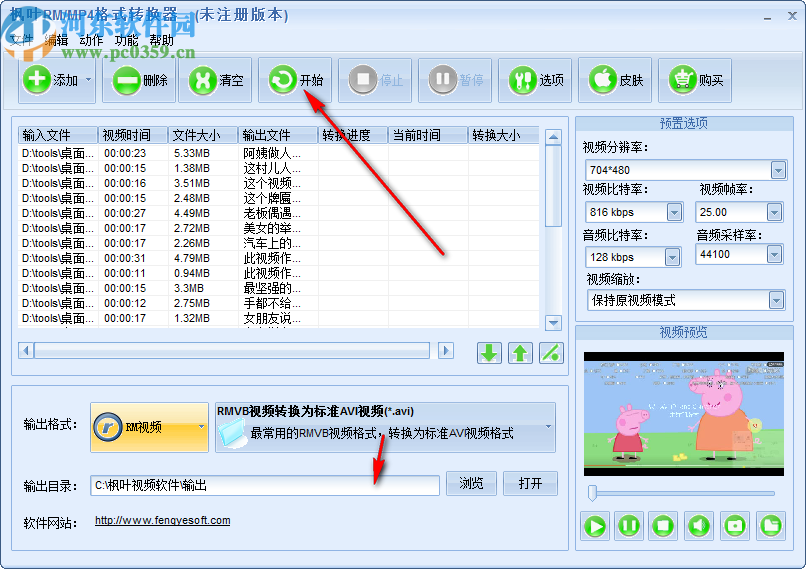Expand the 音频比特率 128 kbps dropdown
Viewport: 806px width, 569px height.
[x=672, y=257]
